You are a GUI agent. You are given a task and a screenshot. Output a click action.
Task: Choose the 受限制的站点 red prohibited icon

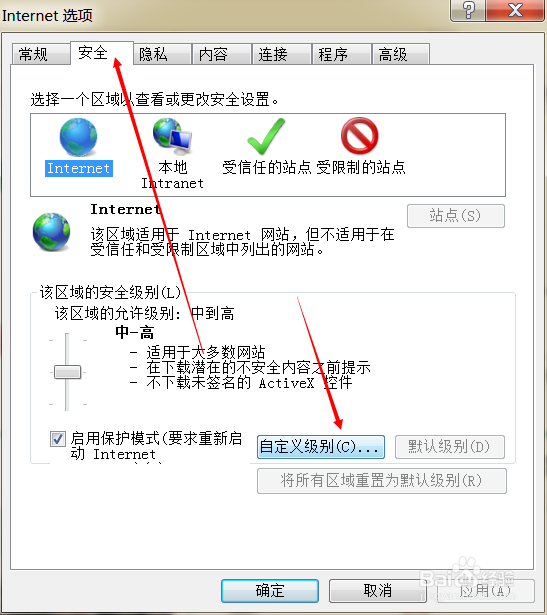click(360, 136)
